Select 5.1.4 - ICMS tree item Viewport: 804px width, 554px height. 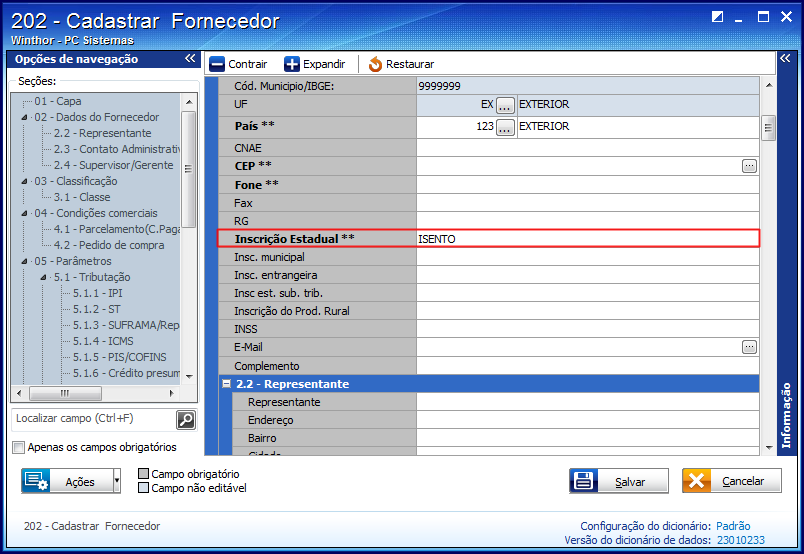coord(103,341)
